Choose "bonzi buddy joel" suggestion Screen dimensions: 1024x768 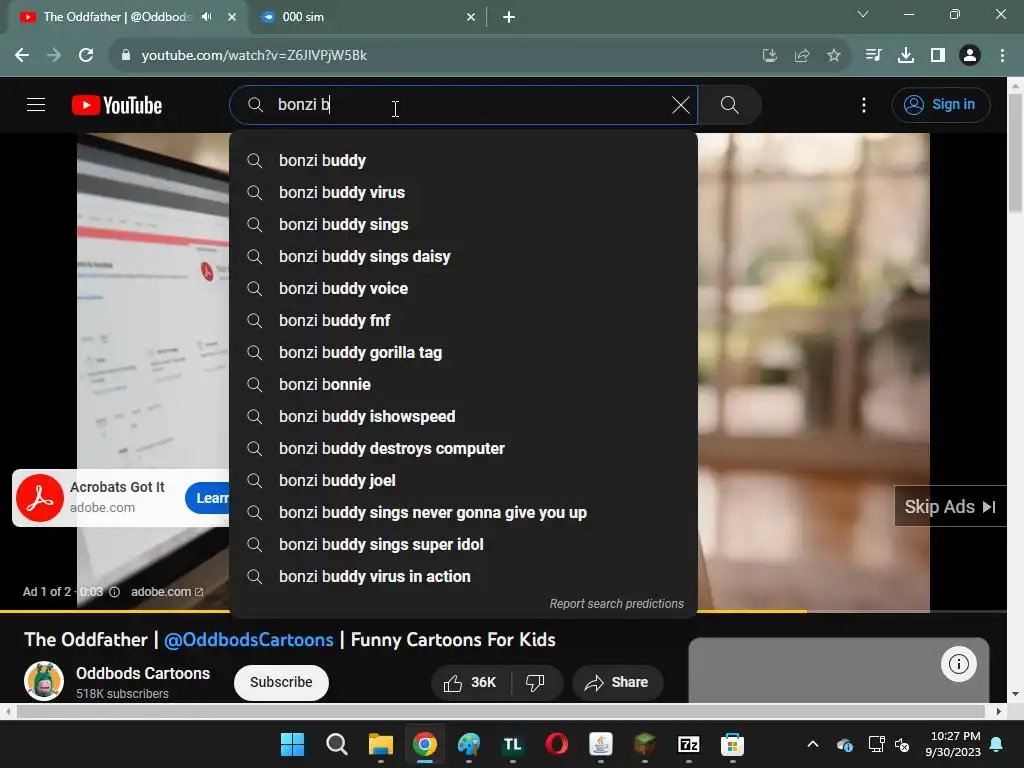[464, 481]
